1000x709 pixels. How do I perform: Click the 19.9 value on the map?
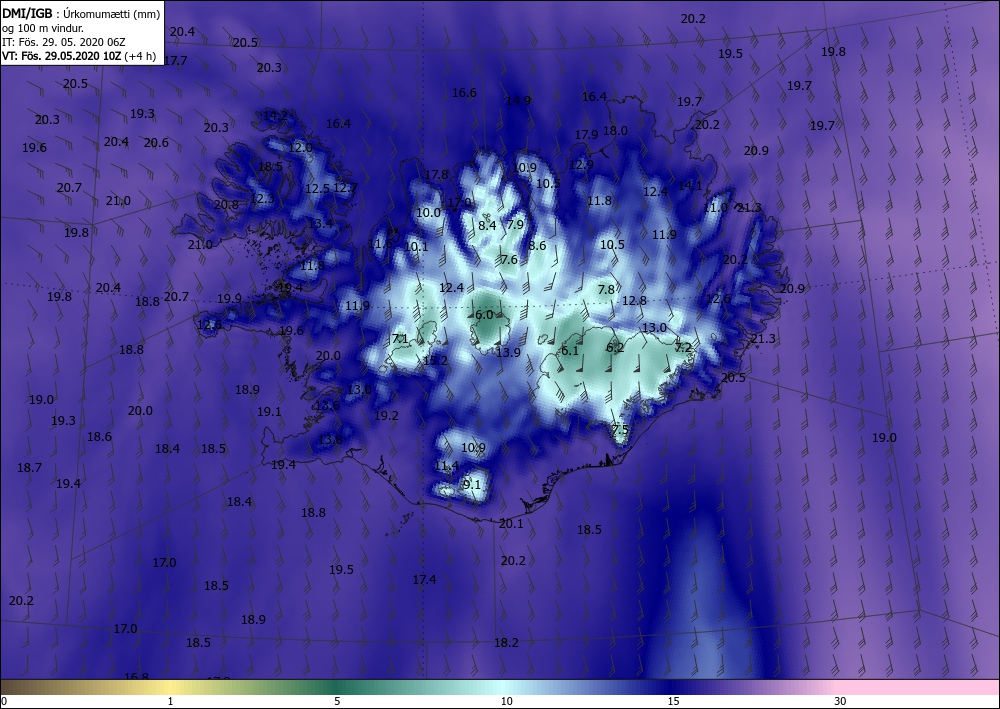(x=230, y=298)
